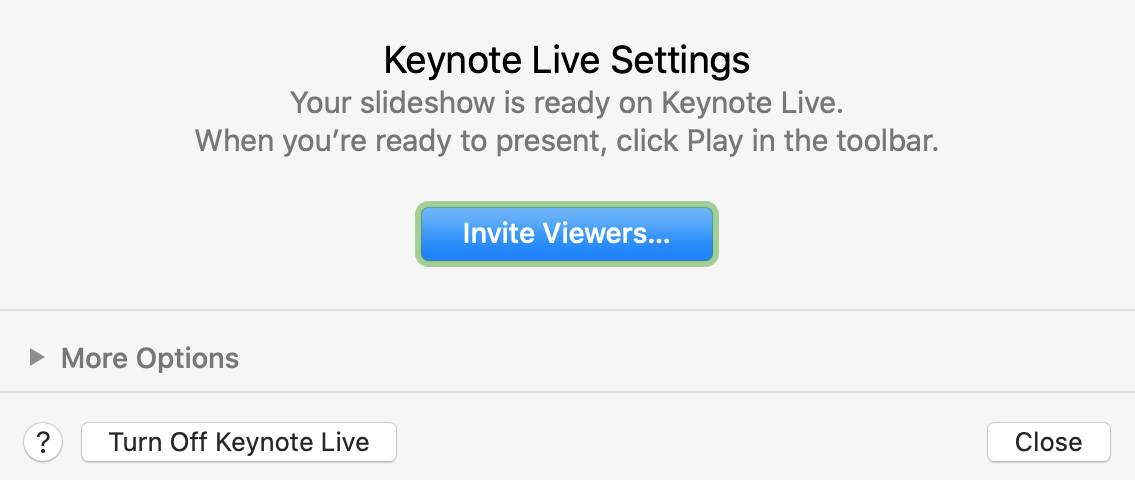
Task: Expand the More Options disclosure triangle
Action: coord(37,357)
